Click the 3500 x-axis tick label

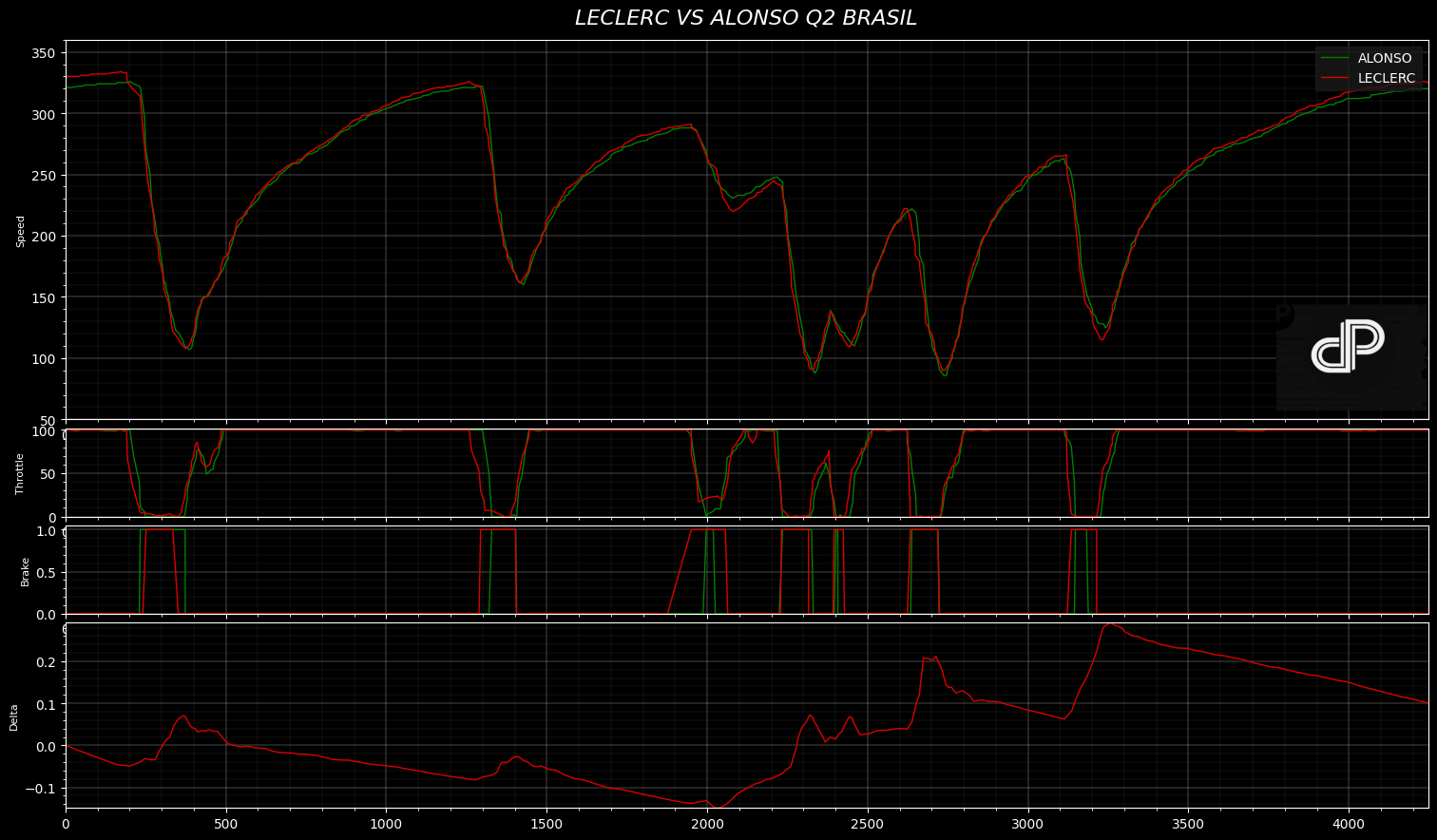1188,824
